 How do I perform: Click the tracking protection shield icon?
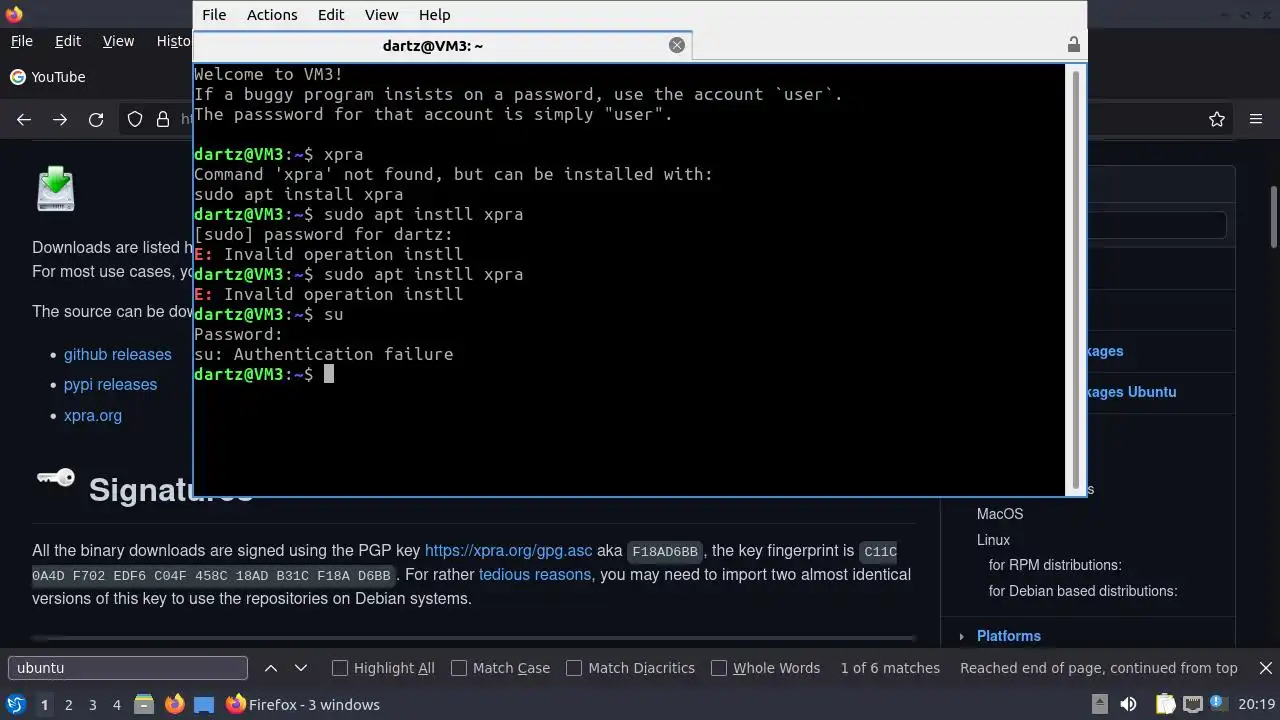click(135, 119)
